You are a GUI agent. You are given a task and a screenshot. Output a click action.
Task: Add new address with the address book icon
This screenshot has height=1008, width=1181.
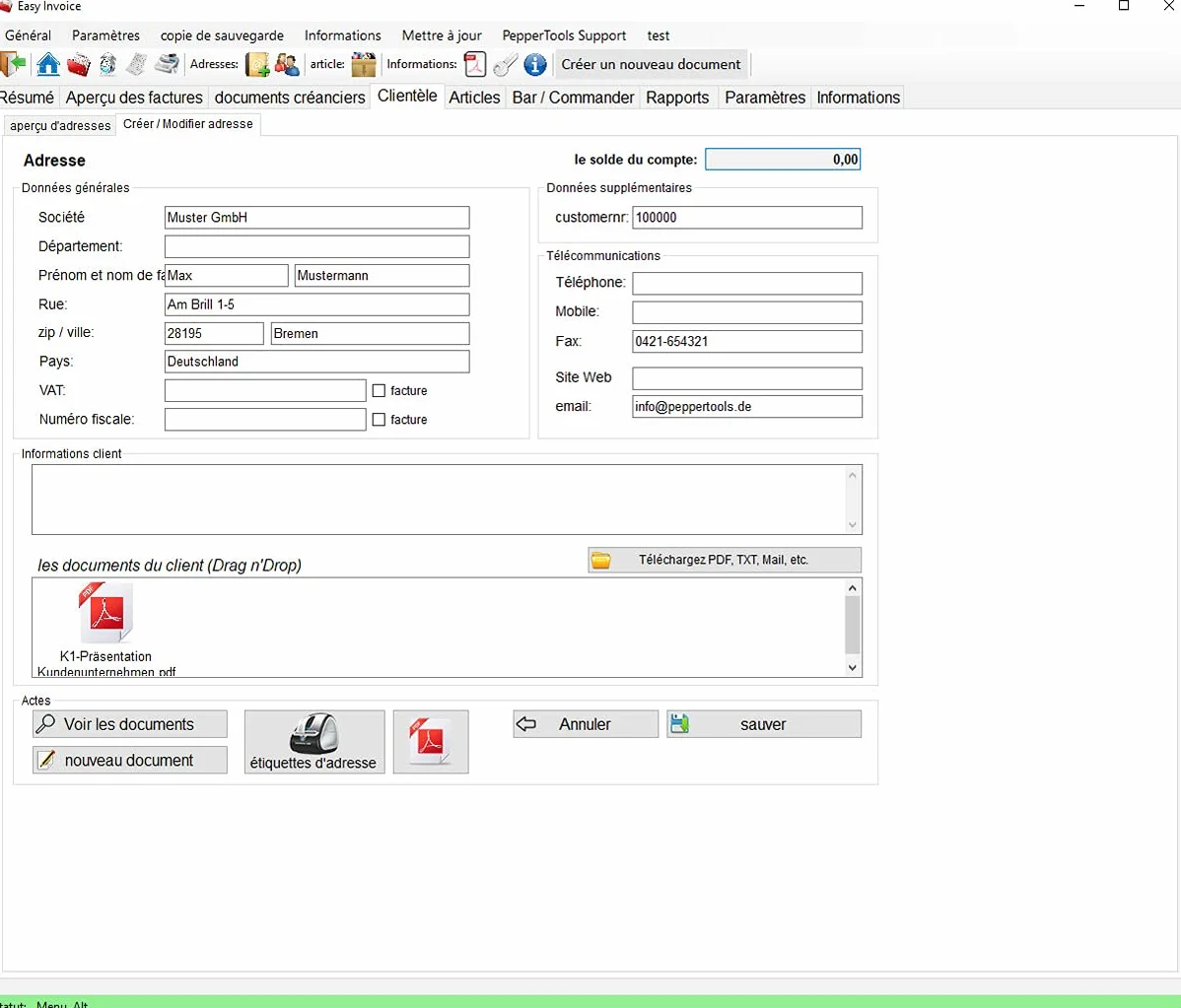click(x=257, y=65)
